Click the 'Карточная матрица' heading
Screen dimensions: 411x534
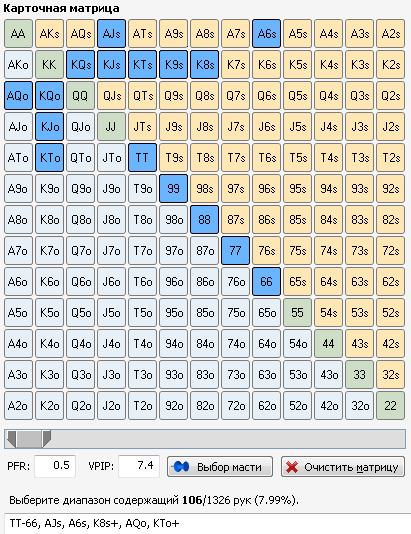coord(62,8)
